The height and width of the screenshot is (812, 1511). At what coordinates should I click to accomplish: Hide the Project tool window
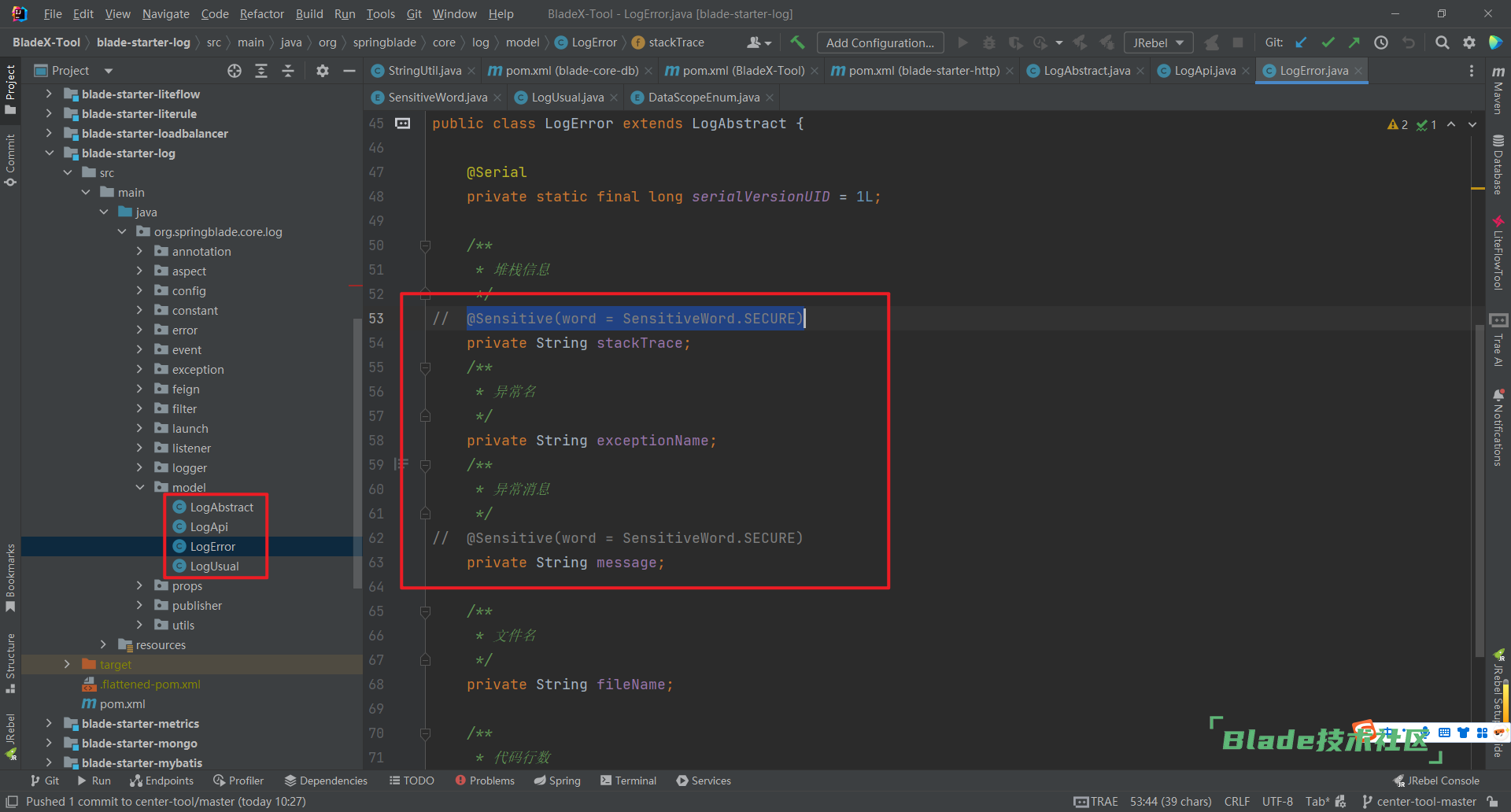point(349,71)
